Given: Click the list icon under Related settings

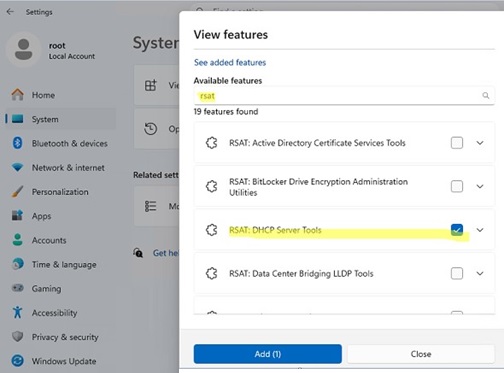Looking at the screenshot, I should tap(150, 206).
